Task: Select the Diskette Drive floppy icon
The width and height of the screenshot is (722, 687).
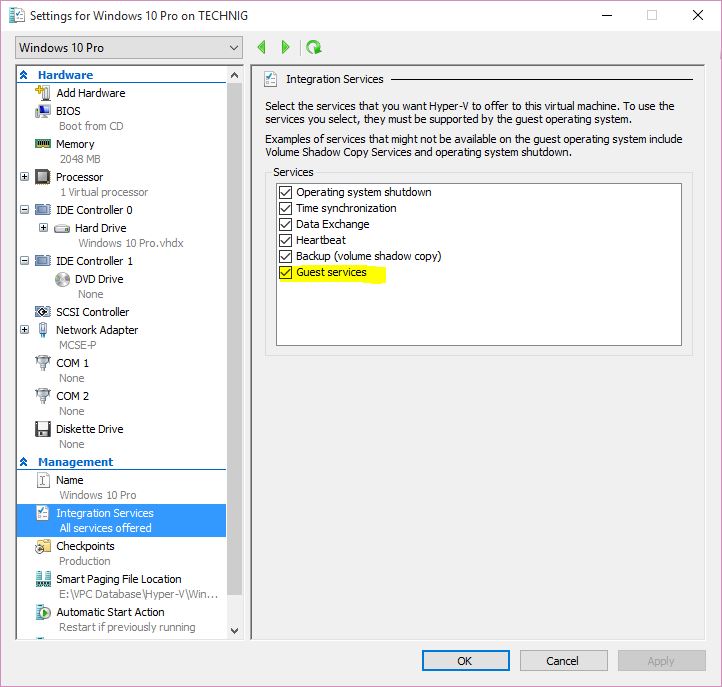Action: pyautogui.click(x=43, y=429)
